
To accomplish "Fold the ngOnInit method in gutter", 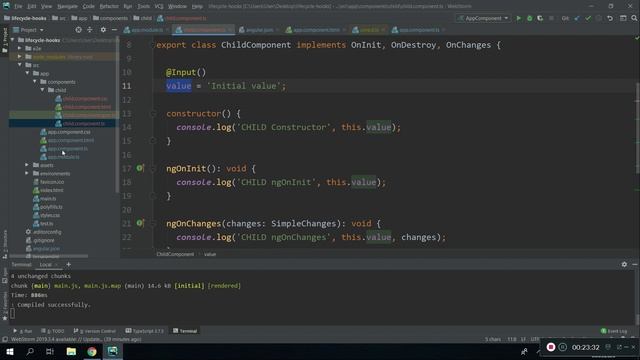I will coord(153,168).
